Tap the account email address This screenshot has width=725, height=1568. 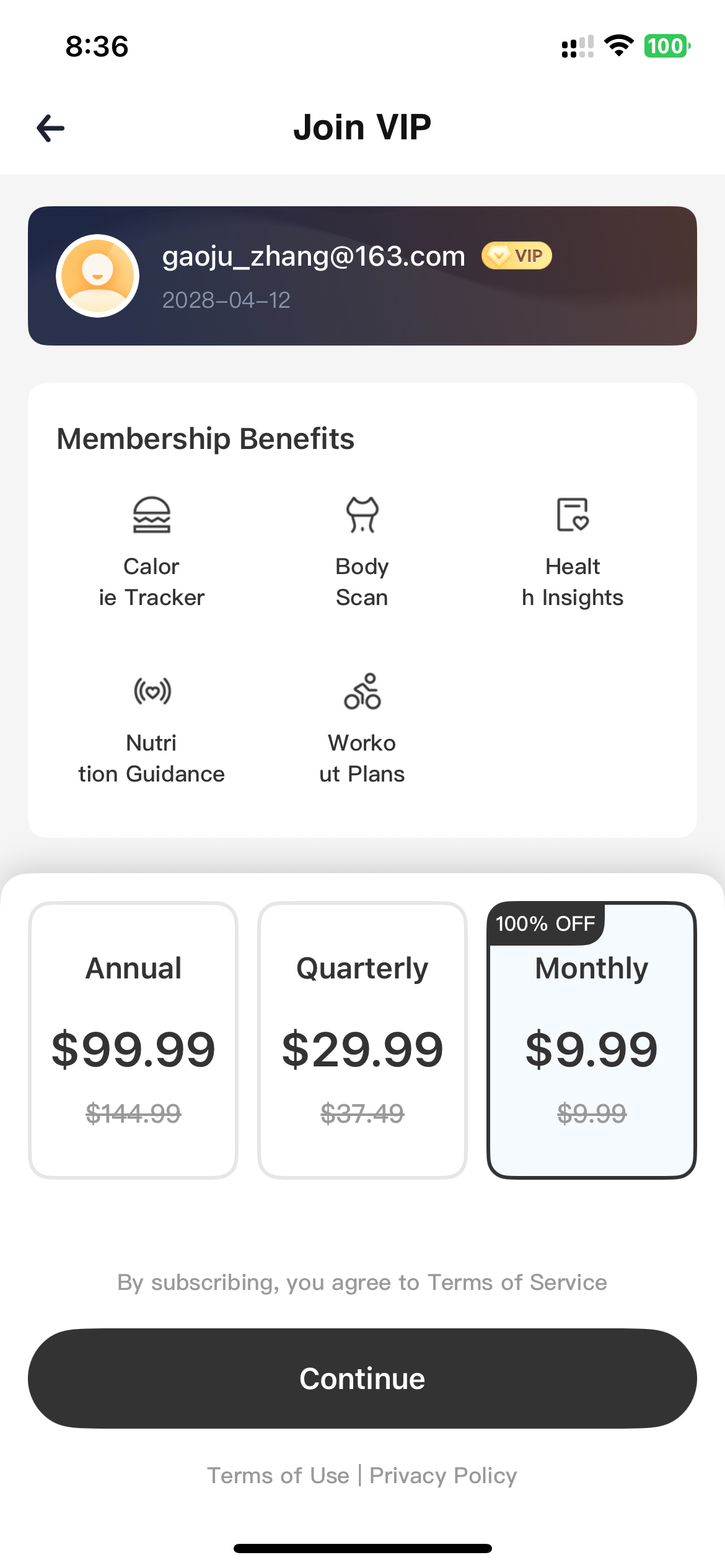click(x=314, y=256)
